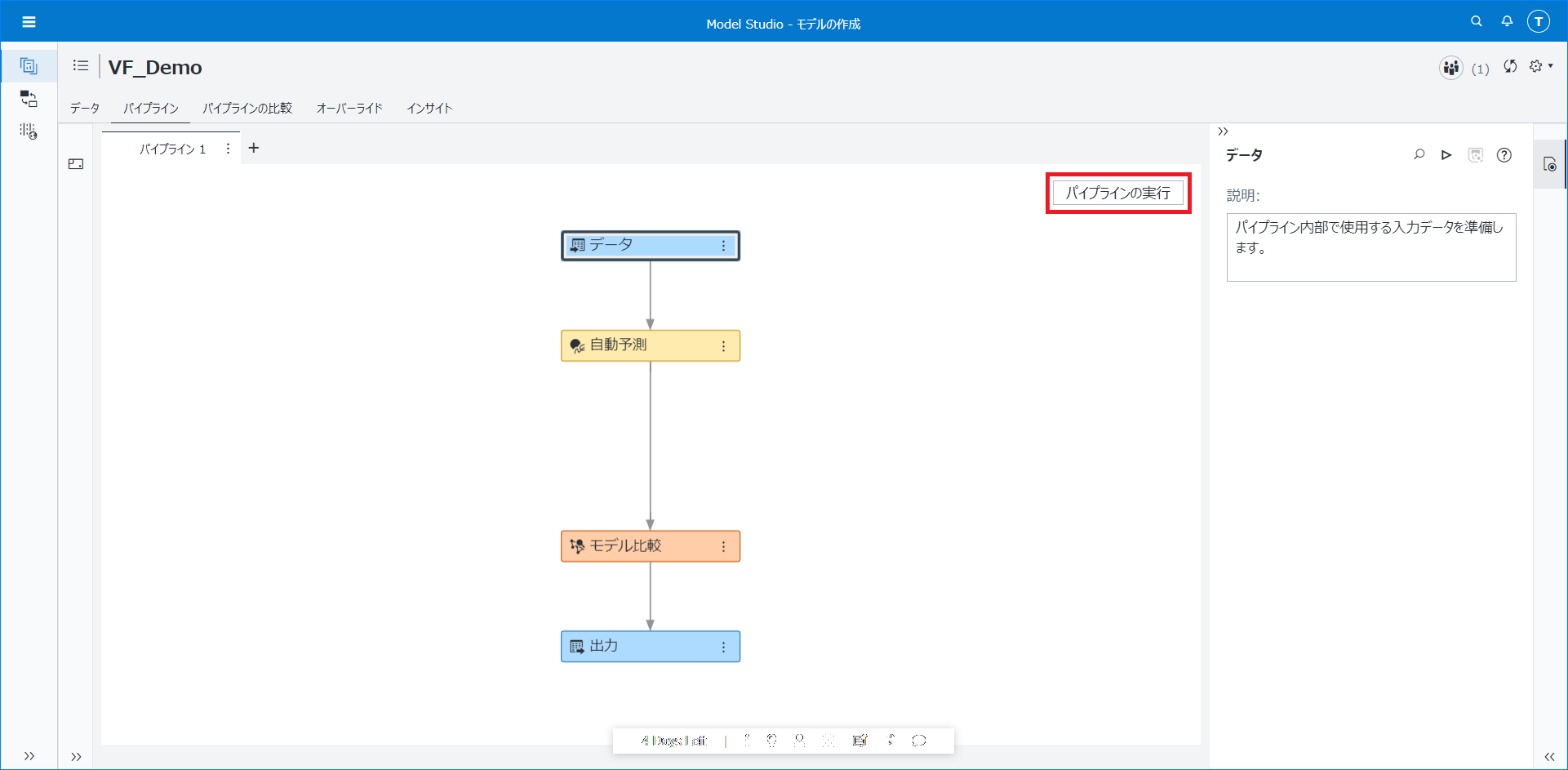Click the 4 Days Left link
1568x770 pixels.
pyautogui.click(x=674, y=741)
